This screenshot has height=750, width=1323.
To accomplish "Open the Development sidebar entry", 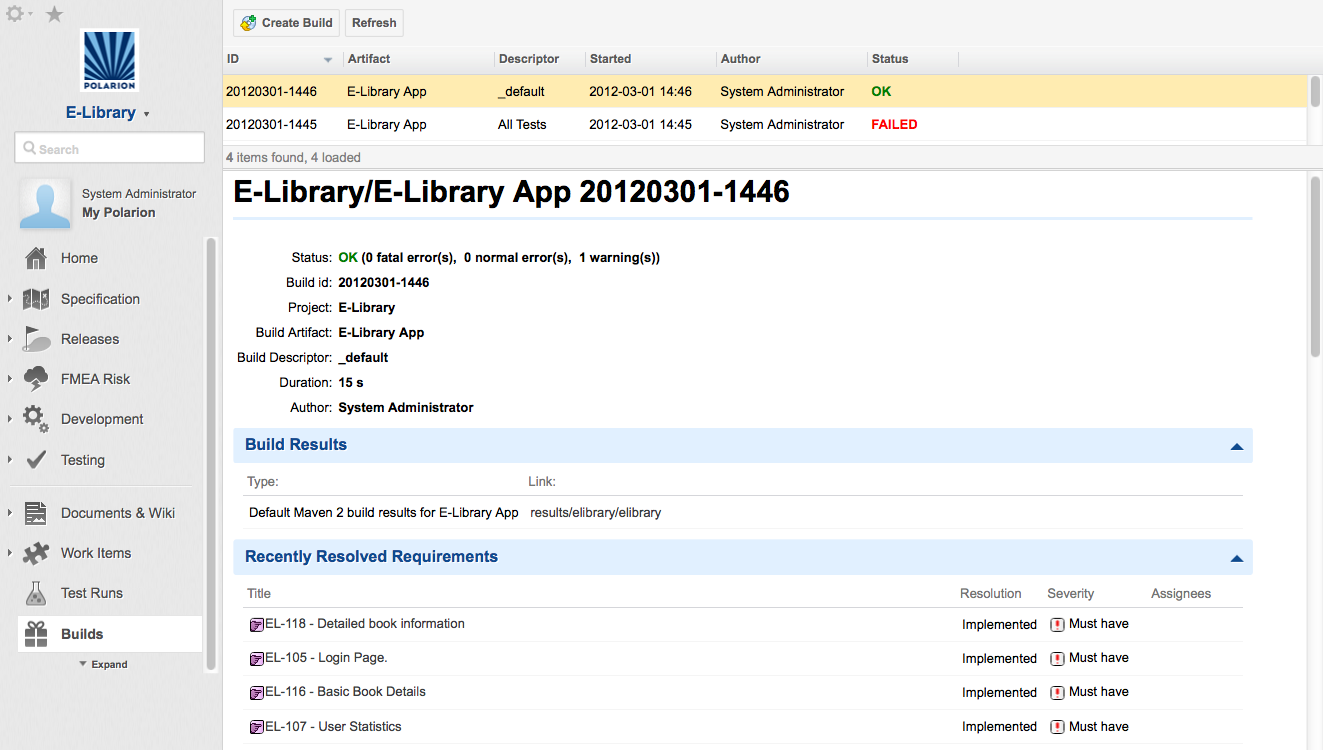I will [37, 419].
